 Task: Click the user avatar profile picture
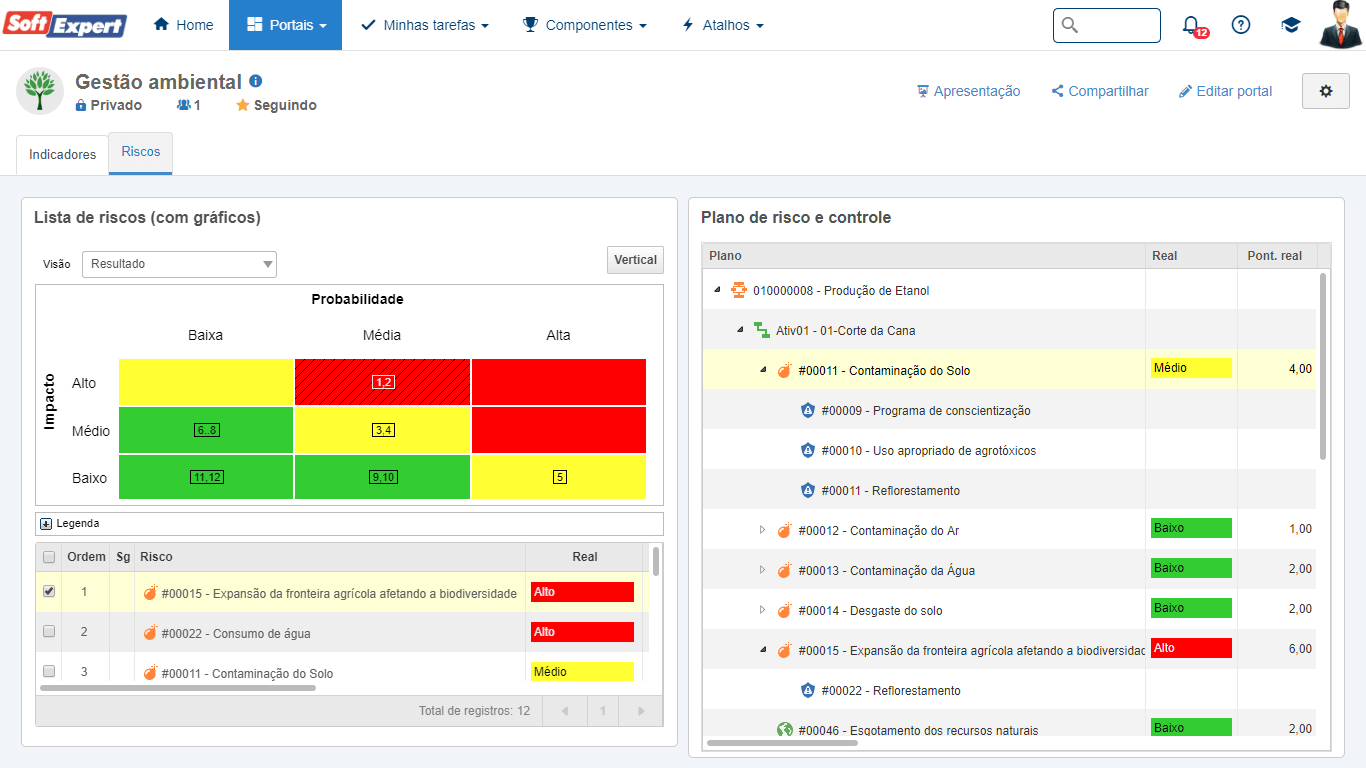coord(1340,25)
